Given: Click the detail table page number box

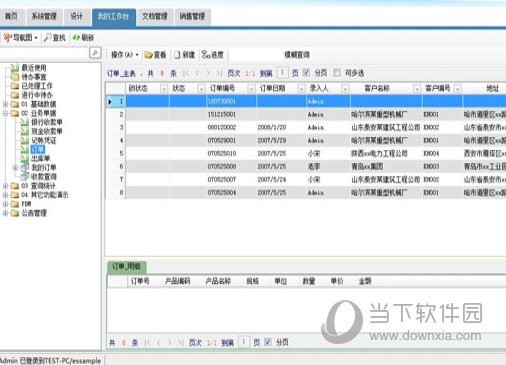Looking at the screenshot, I should pos(244,342).
